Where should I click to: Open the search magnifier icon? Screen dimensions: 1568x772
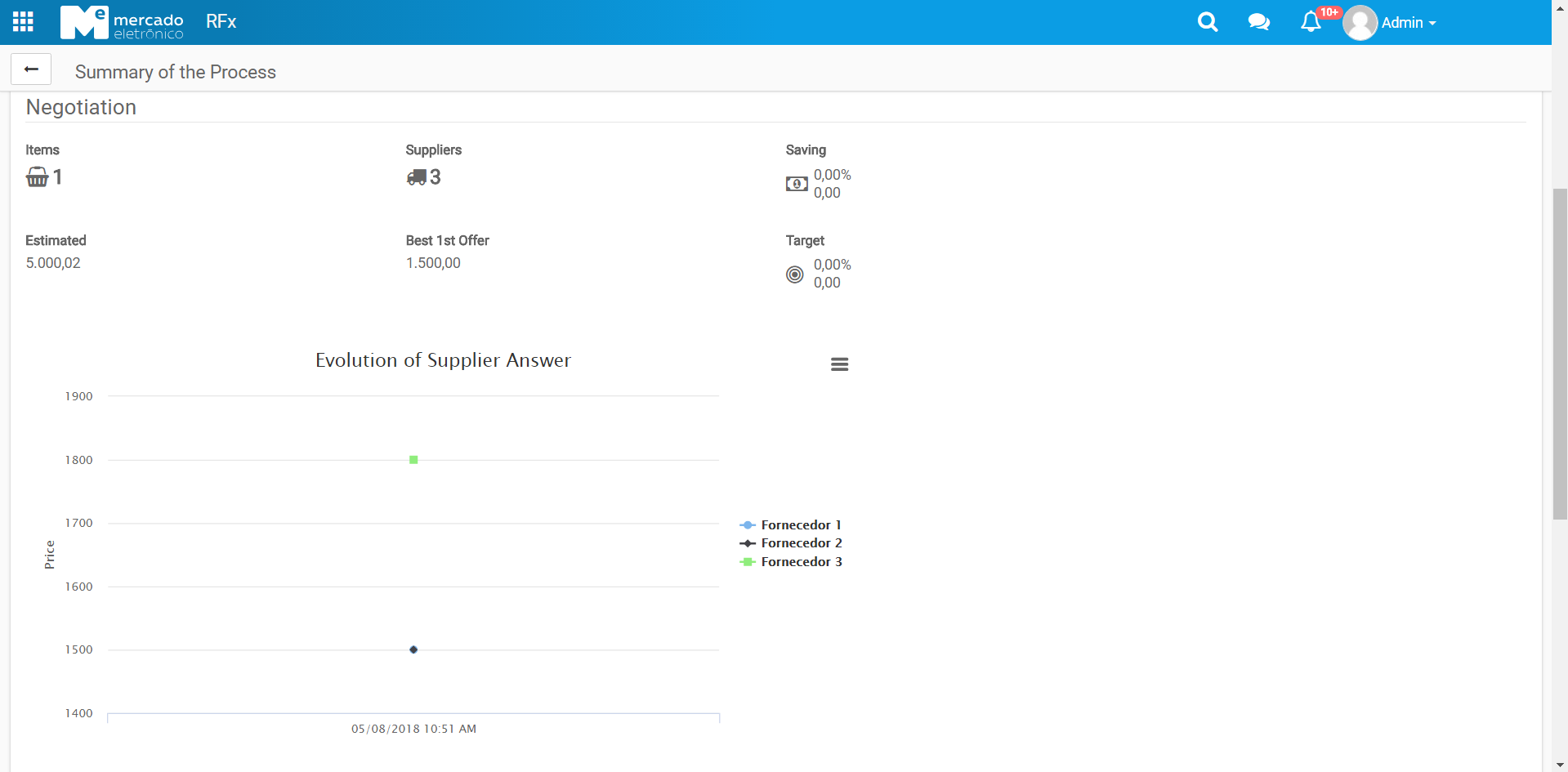(1207, 22)
